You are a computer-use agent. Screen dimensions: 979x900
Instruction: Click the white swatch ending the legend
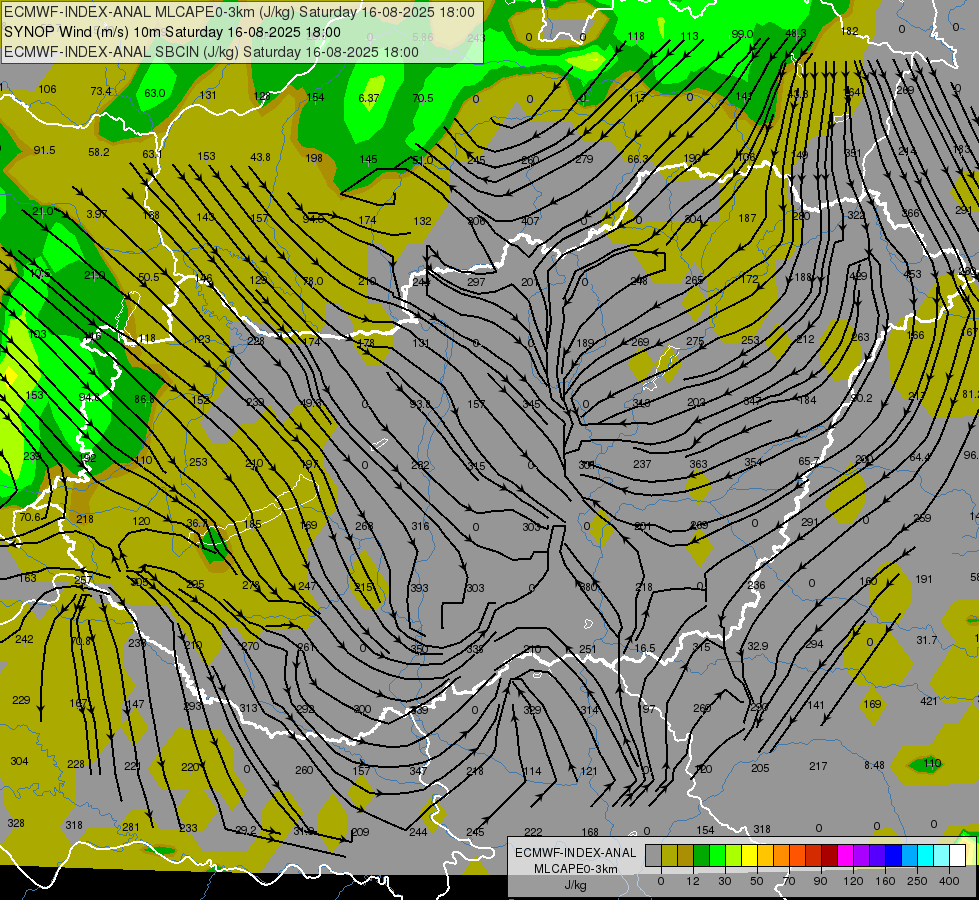tap(958, 856)
